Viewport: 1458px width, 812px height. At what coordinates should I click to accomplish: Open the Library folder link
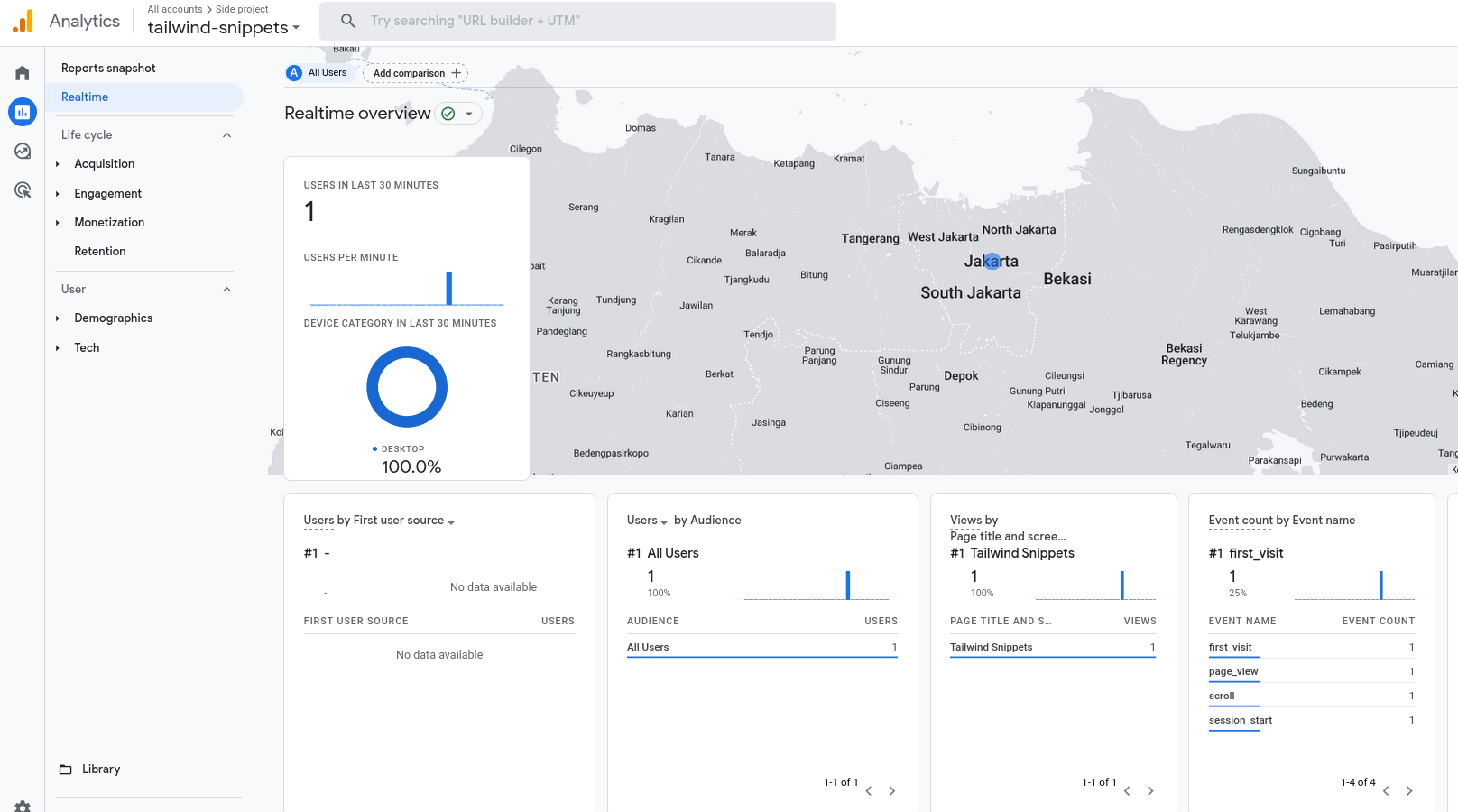click(90, 770)
